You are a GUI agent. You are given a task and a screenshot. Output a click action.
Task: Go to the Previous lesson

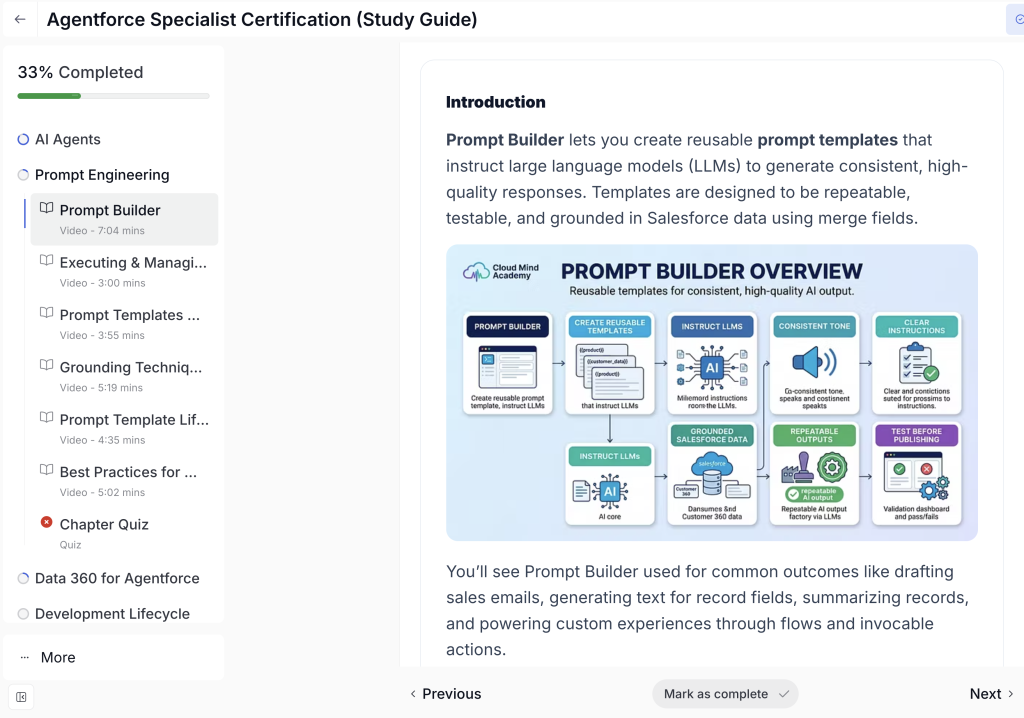point(445,694)
